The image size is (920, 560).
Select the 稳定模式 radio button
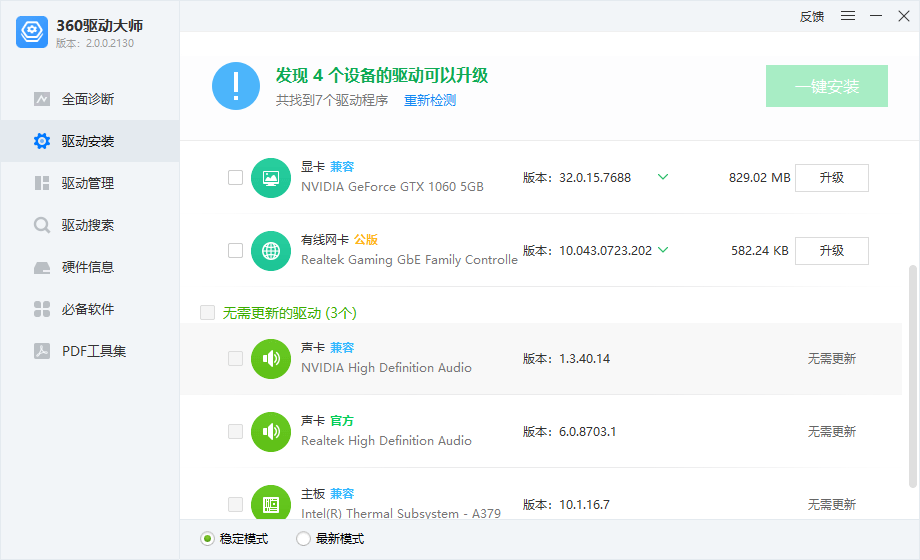coord(208,539)
